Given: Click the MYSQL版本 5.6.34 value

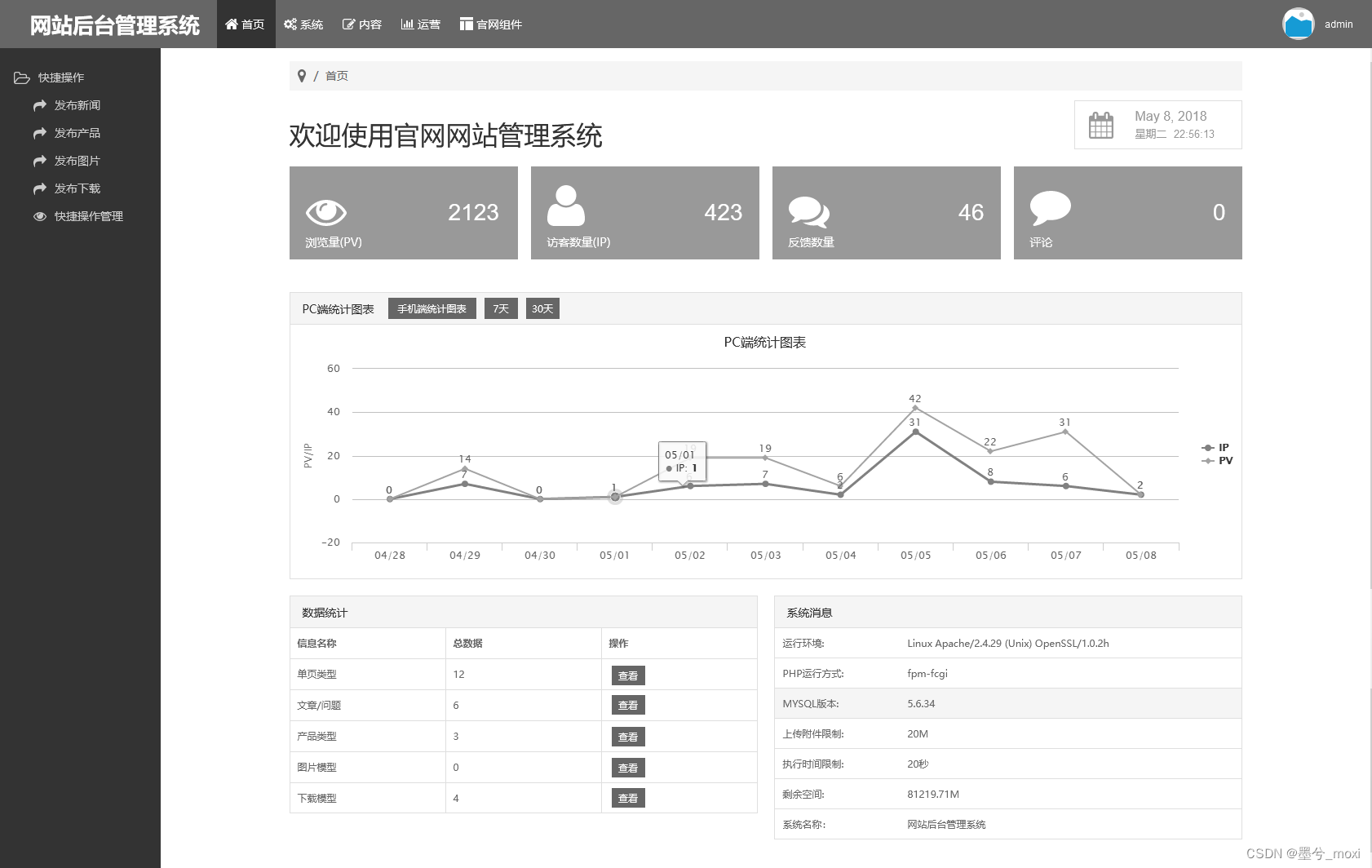Looking at the screenshot, I should [x=921, y=703].
